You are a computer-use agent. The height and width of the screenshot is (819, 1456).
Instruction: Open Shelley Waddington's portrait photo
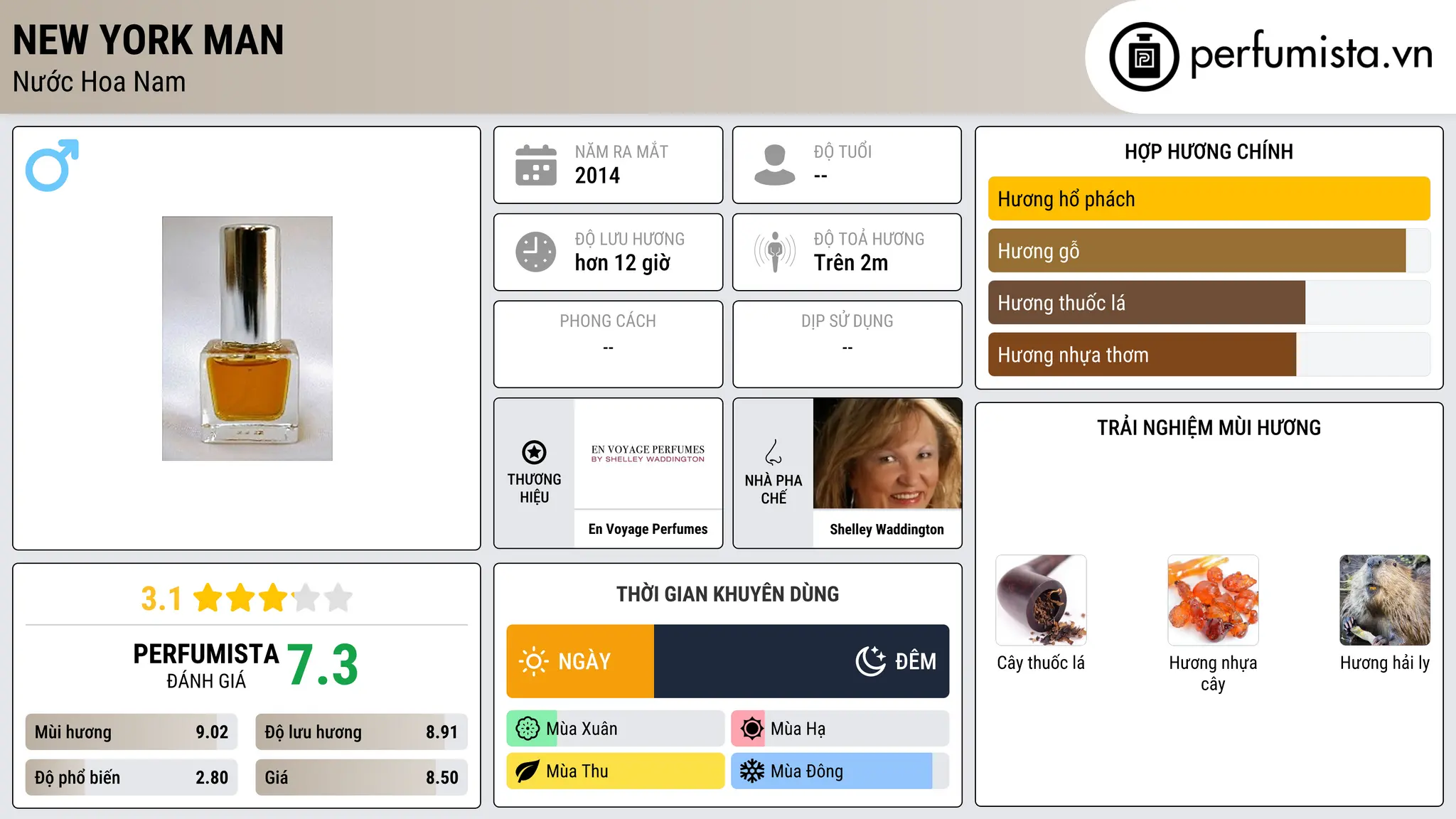(887, 454)
